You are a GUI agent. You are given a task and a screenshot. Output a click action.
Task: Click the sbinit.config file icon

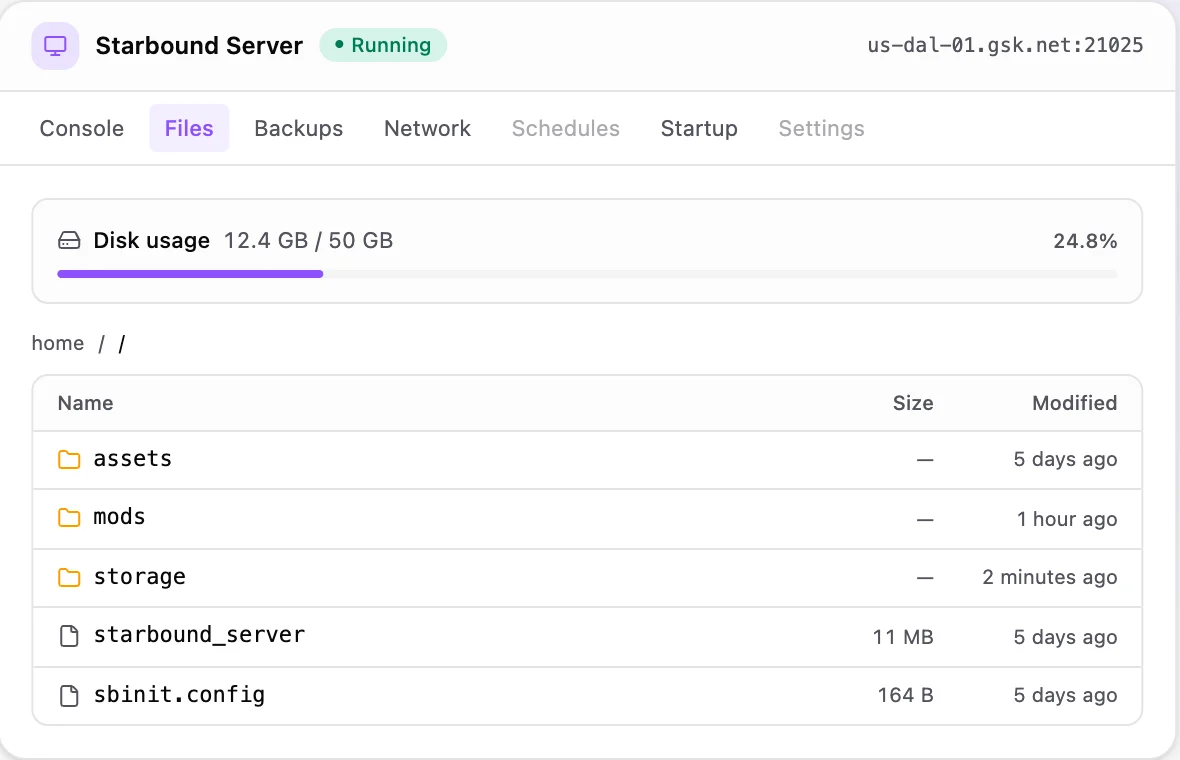69,695
